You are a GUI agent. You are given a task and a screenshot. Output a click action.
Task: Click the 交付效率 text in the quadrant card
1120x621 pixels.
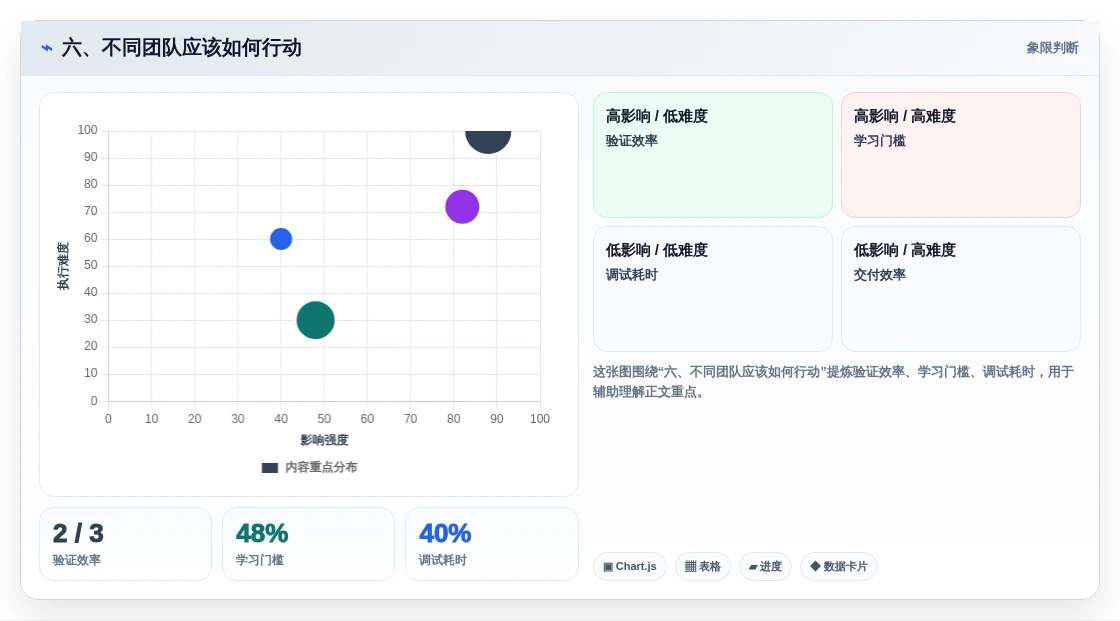point(879,275)
